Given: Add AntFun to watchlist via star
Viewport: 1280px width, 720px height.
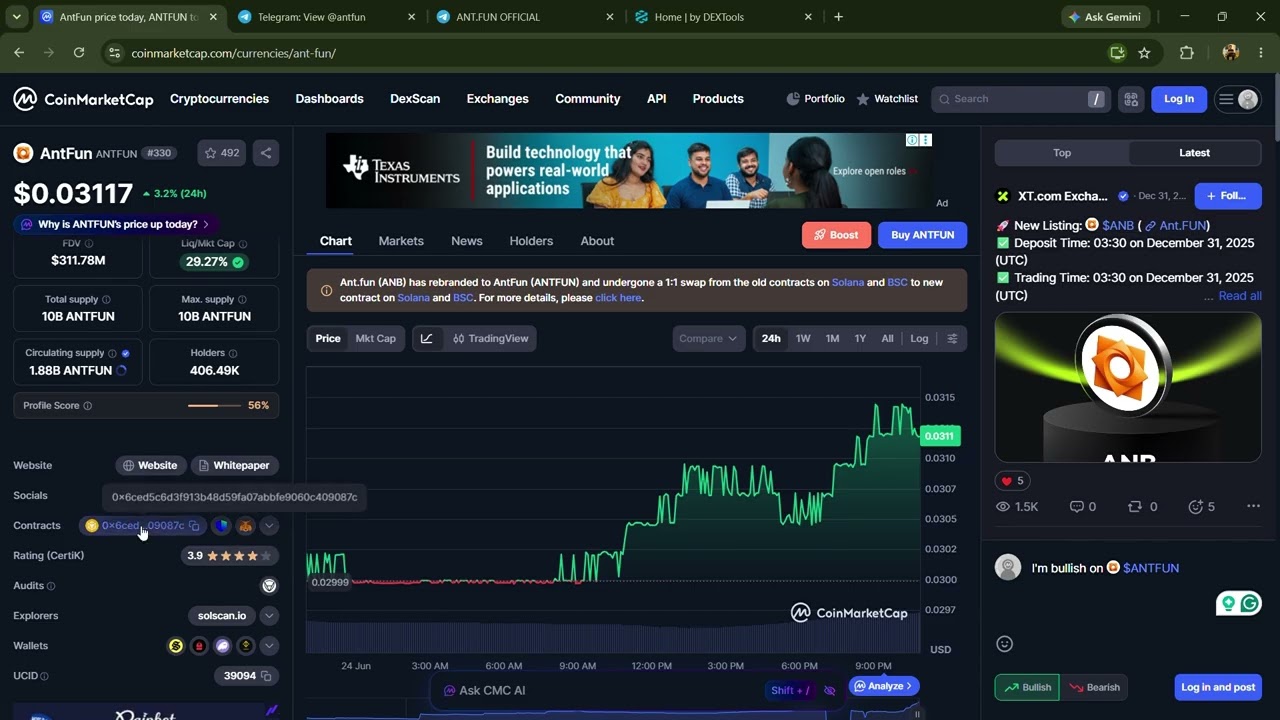Looking at the screenshot, I should [x=222, y=153].
